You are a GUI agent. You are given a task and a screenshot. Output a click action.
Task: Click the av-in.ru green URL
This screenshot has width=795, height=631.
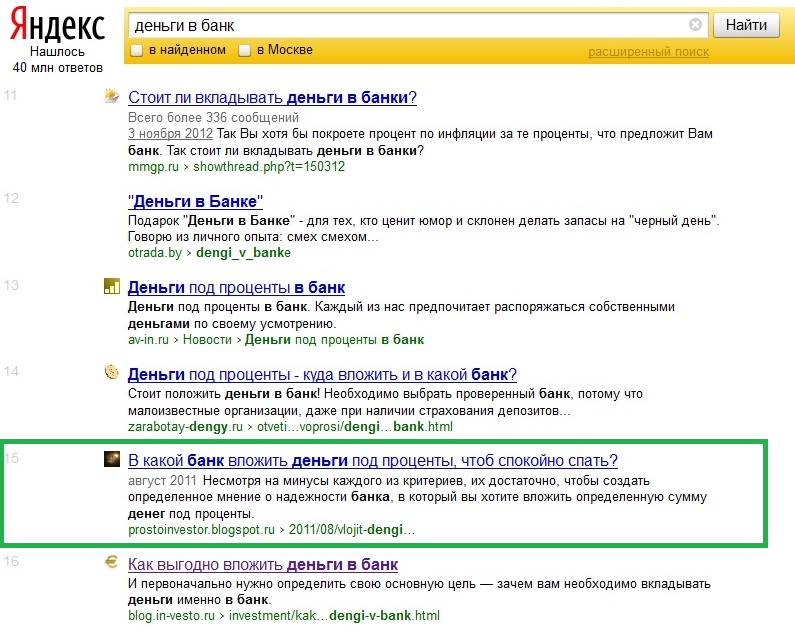(x=148, y=340)
